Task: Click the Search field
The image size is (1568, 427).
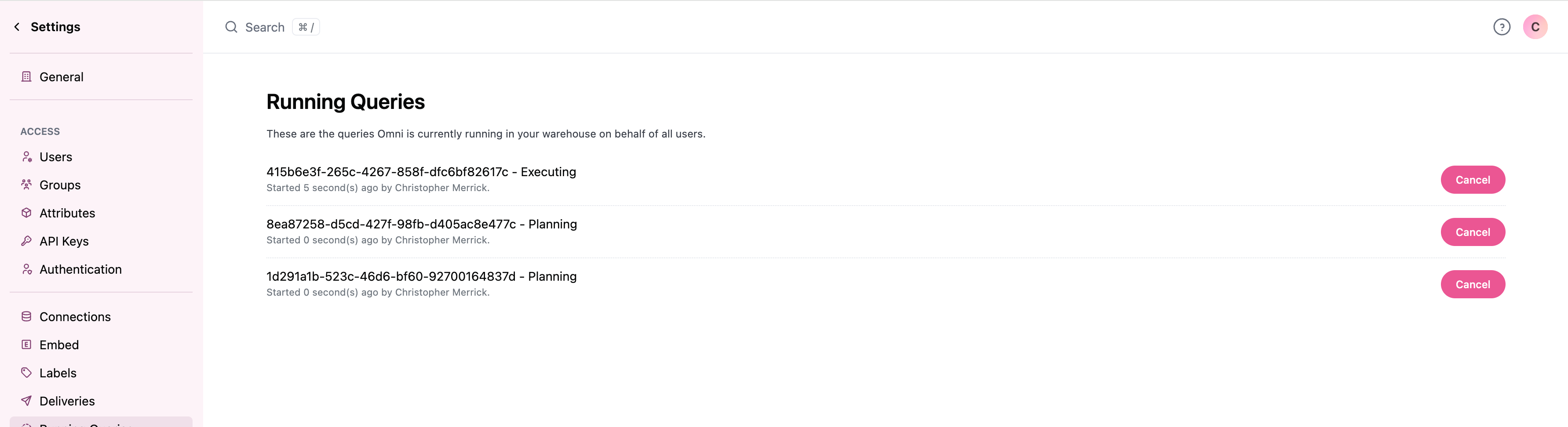Action: point(265,27)
